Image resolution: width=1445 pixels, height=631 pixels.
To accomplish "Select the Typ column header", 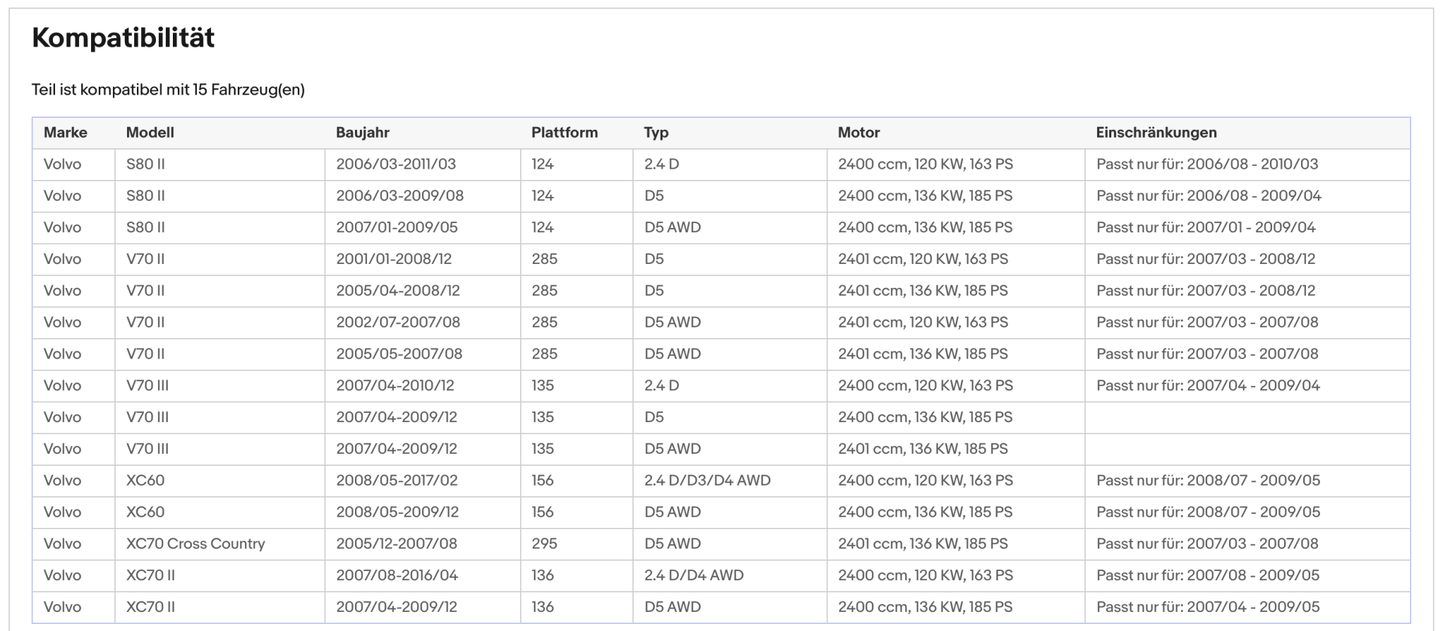I will [x=656, y=132].
